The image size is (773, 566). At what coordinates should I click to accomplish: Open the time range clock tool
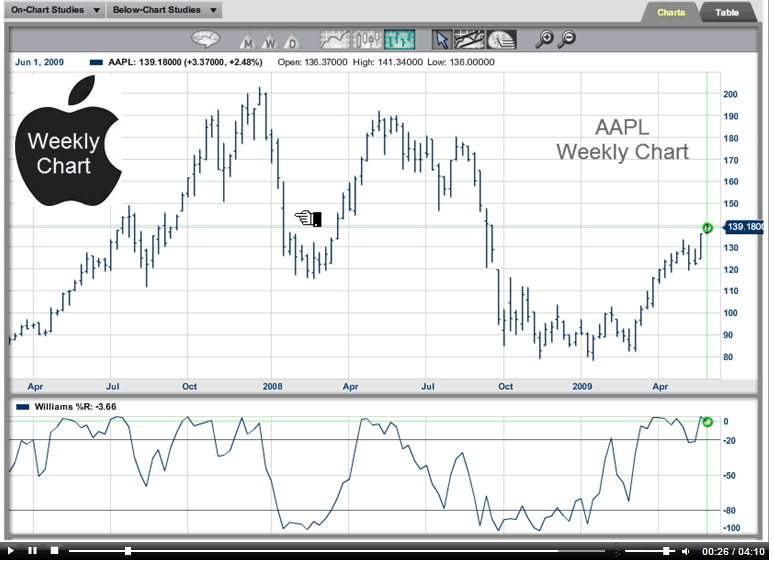(501, 39)
